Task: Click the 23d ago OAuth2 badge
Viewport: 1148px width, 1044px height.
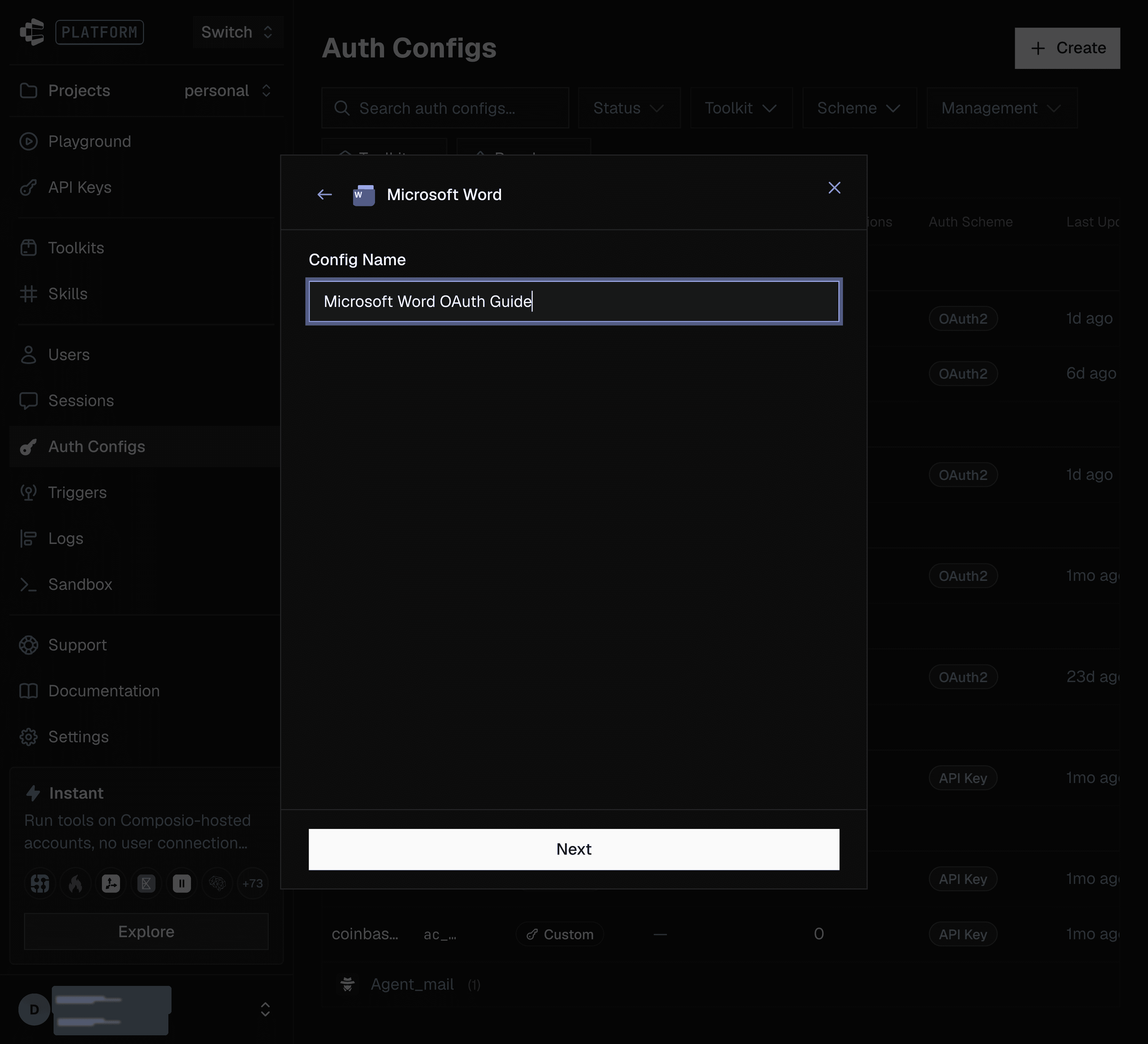Action: pyautogui.click(x=963, y=677)
